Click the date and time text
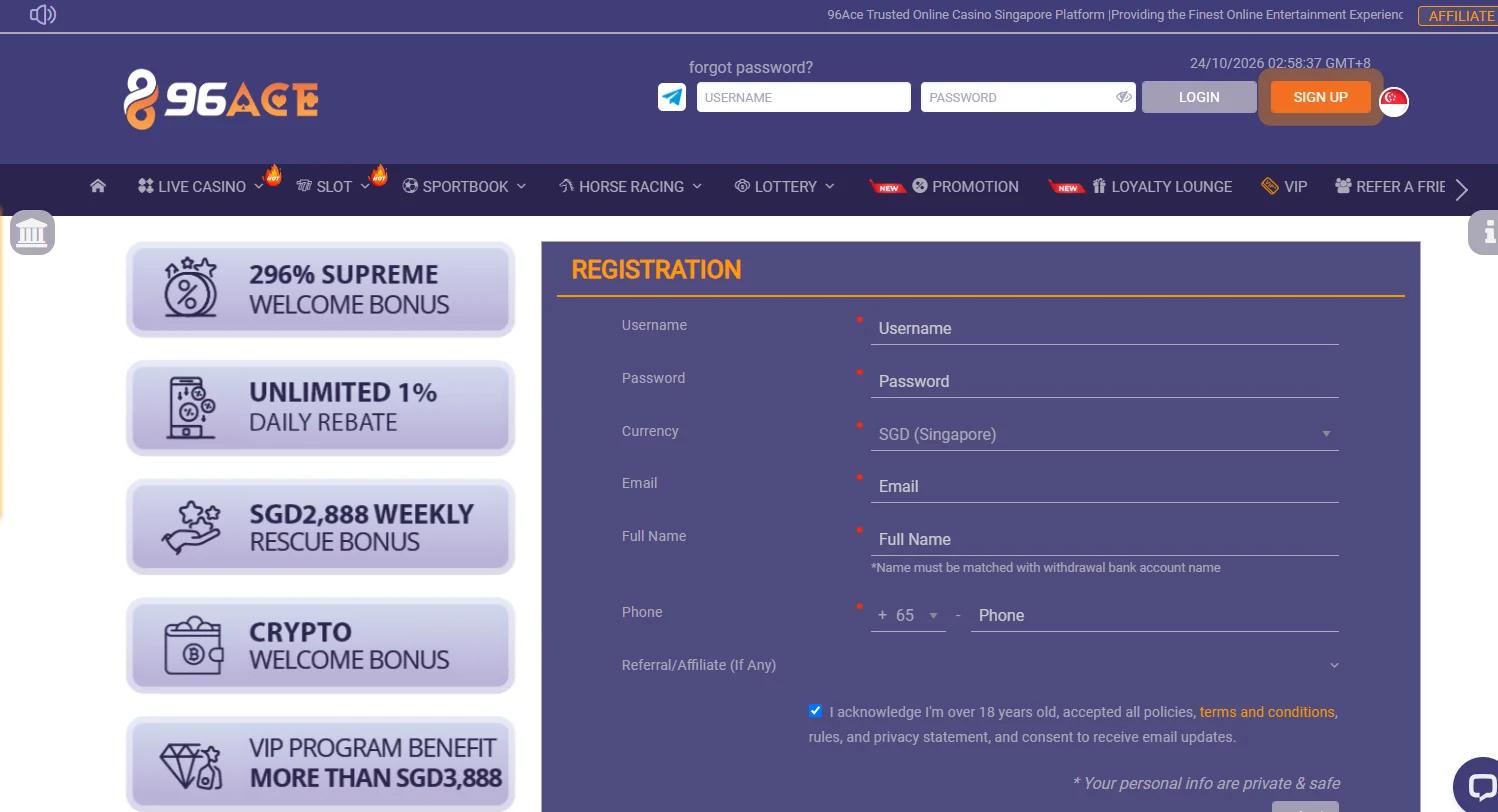 tap(1280, 63)
